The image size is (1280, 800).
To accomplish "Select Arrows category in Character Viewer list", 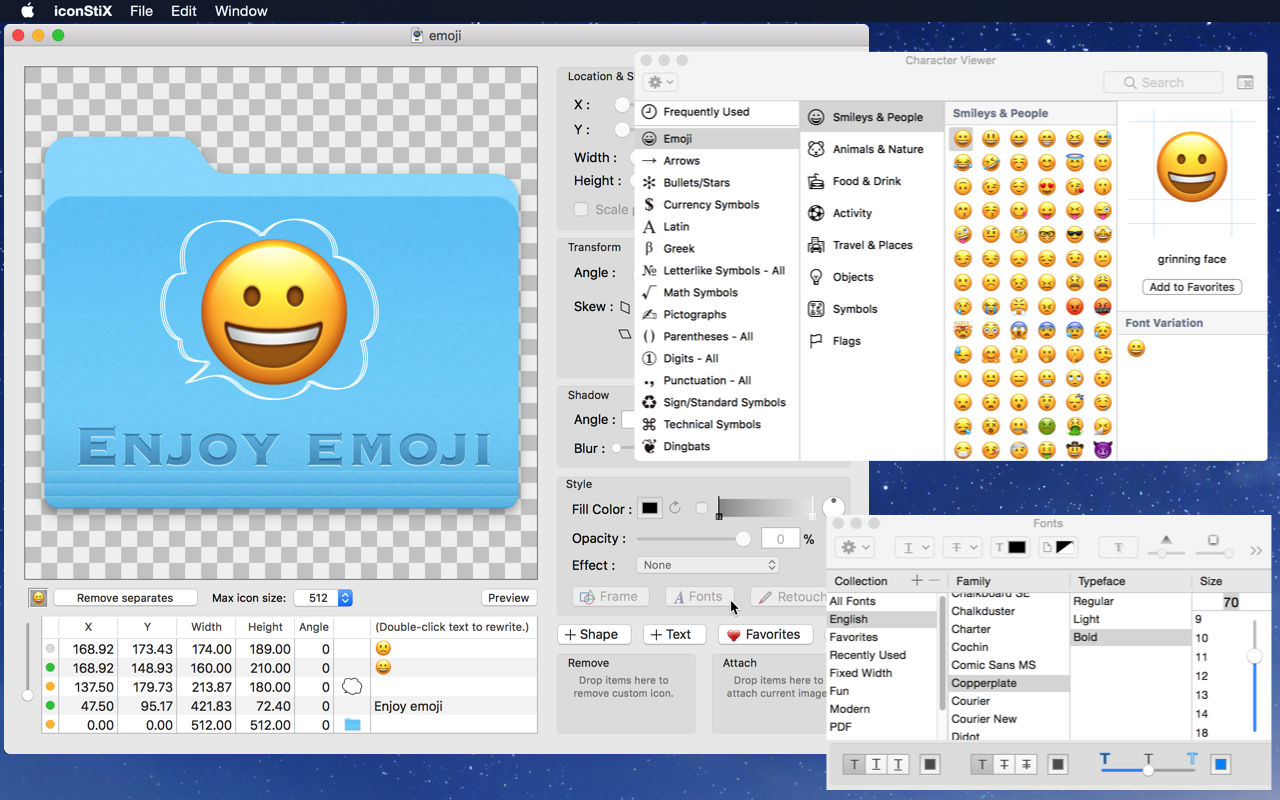I will (x=717, y=160).
